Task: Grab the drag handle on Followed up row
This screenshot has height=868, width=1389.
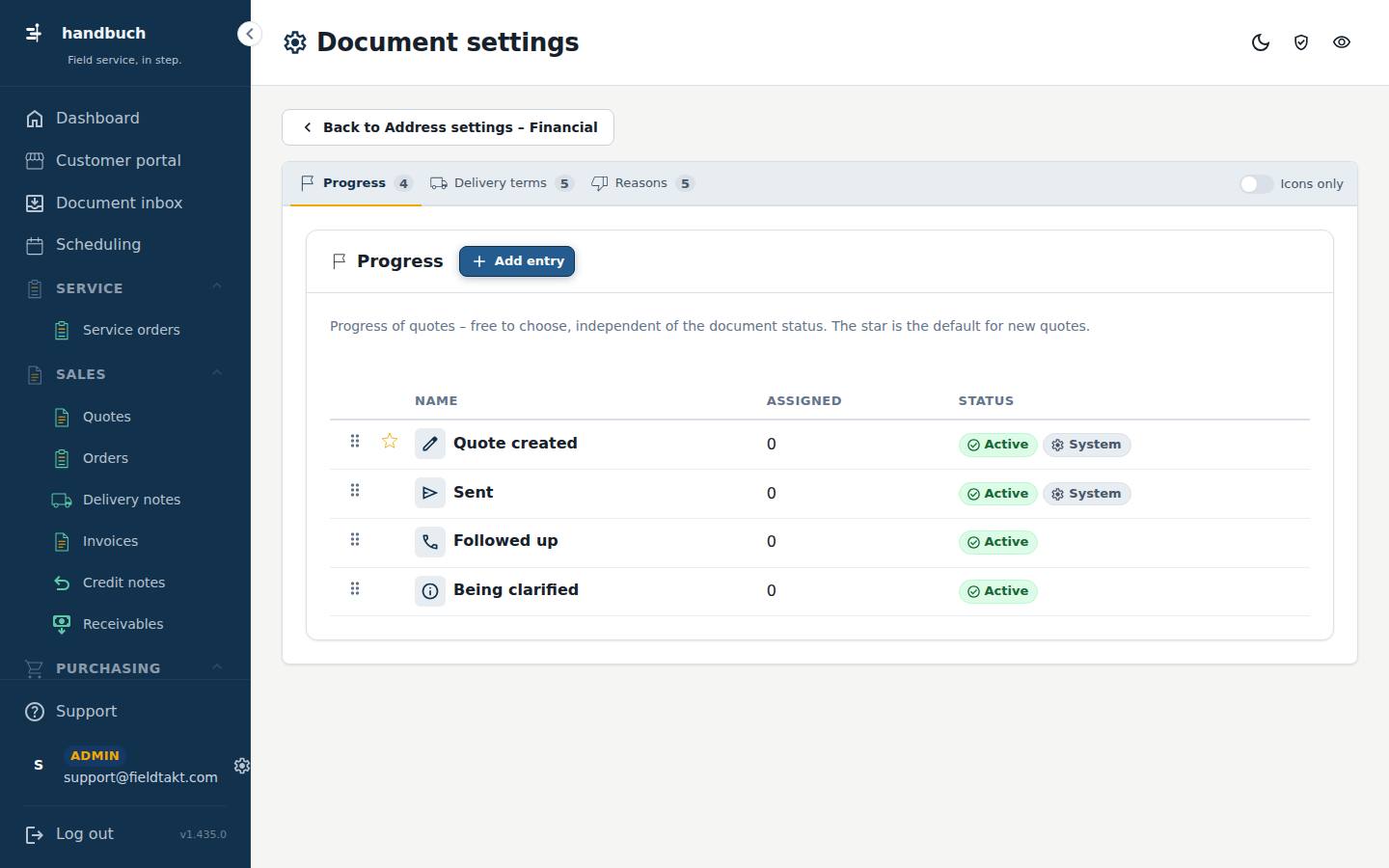Action: 355,539
